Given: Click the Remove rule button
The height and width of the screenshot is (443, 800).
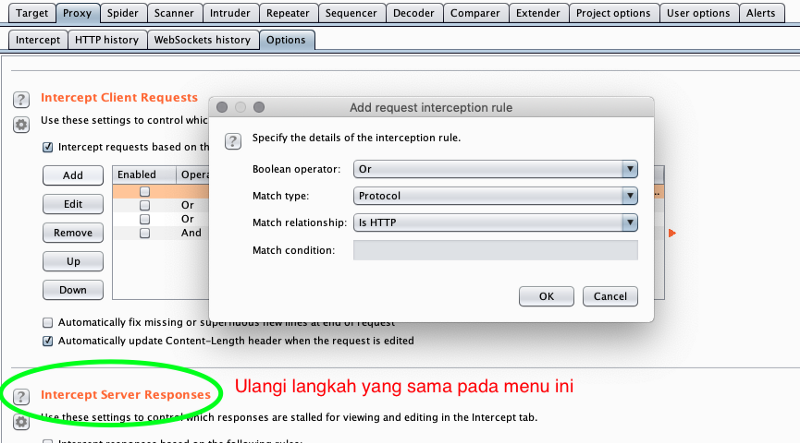Looking at the screenshot, I should pos(73,233).
